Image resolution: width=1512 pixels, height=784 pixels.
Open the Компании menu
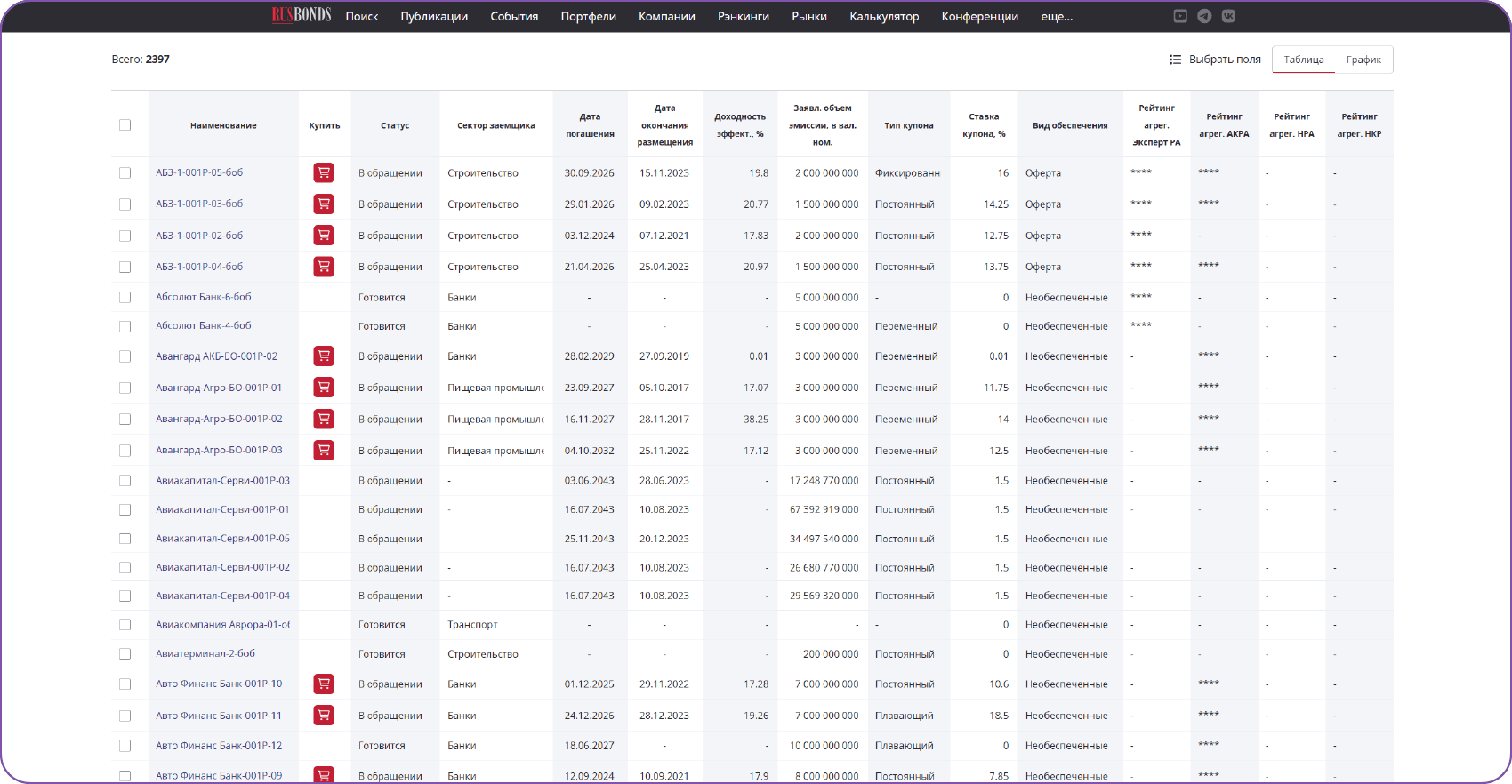click(x=667, y=16)
